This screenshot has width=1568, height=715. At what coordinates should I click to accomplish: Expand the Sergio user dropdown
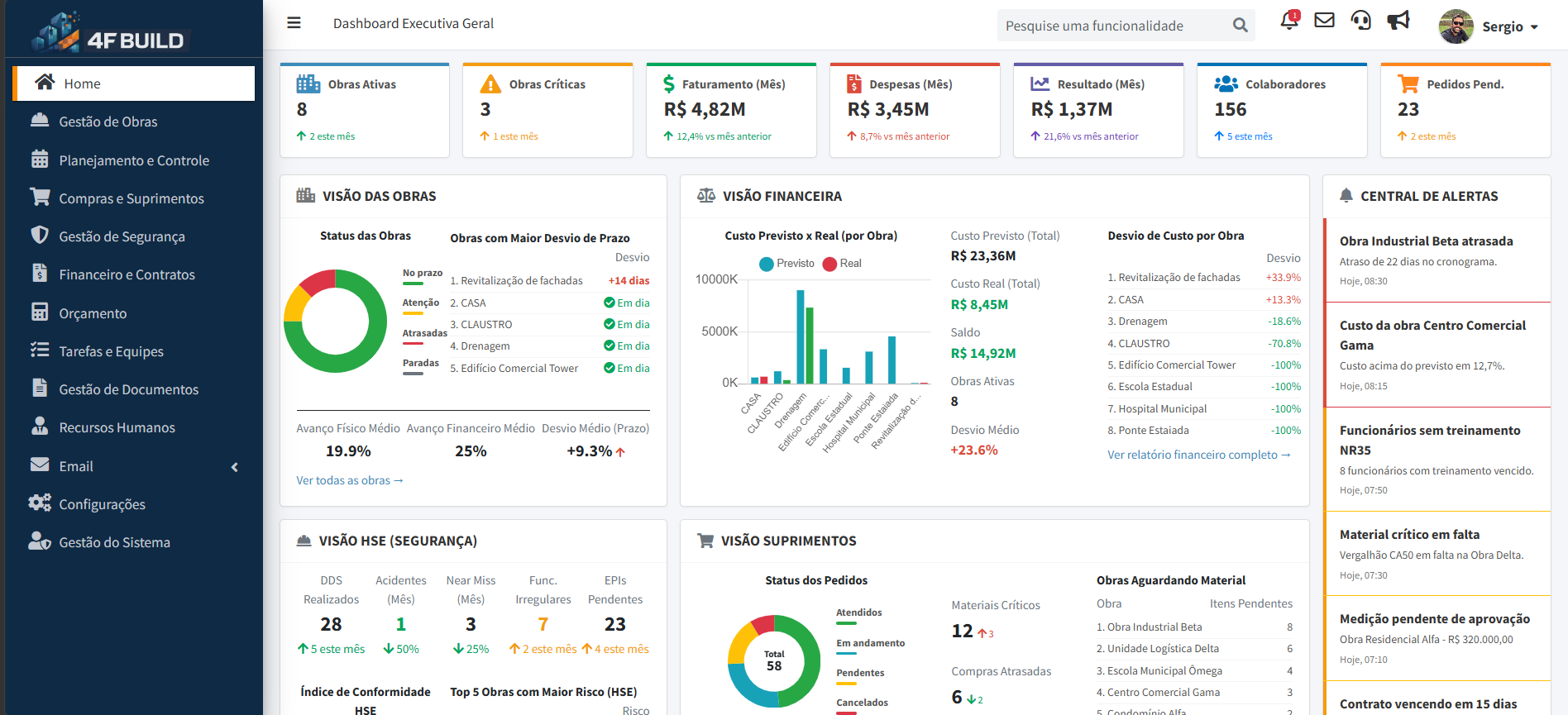1510,26
